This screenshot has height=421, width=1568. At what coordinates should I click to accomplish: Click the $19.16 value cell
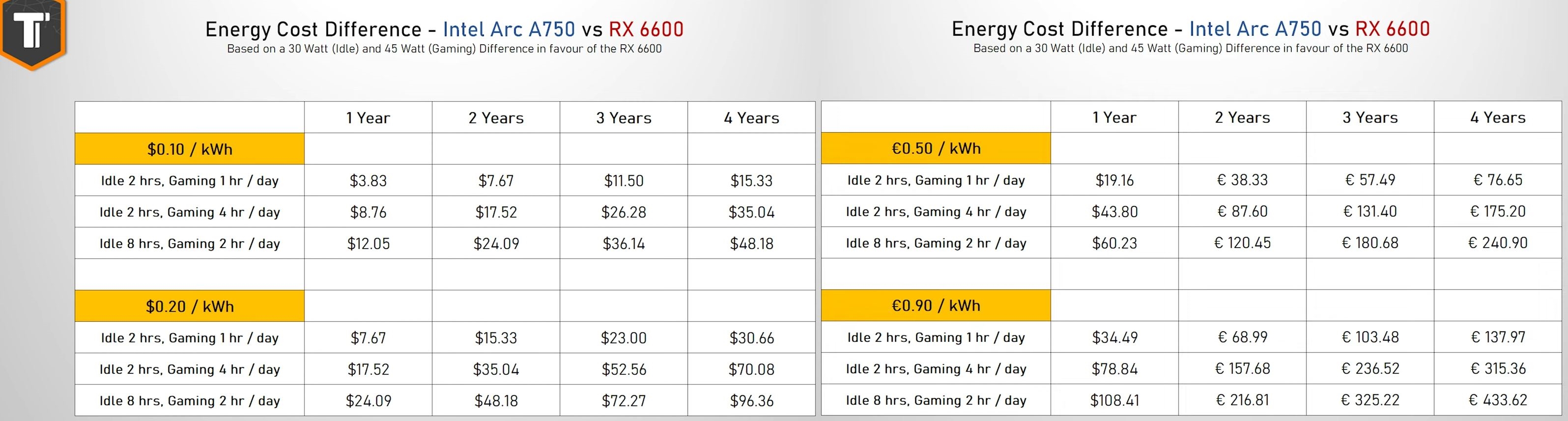tap(1114, 180)
